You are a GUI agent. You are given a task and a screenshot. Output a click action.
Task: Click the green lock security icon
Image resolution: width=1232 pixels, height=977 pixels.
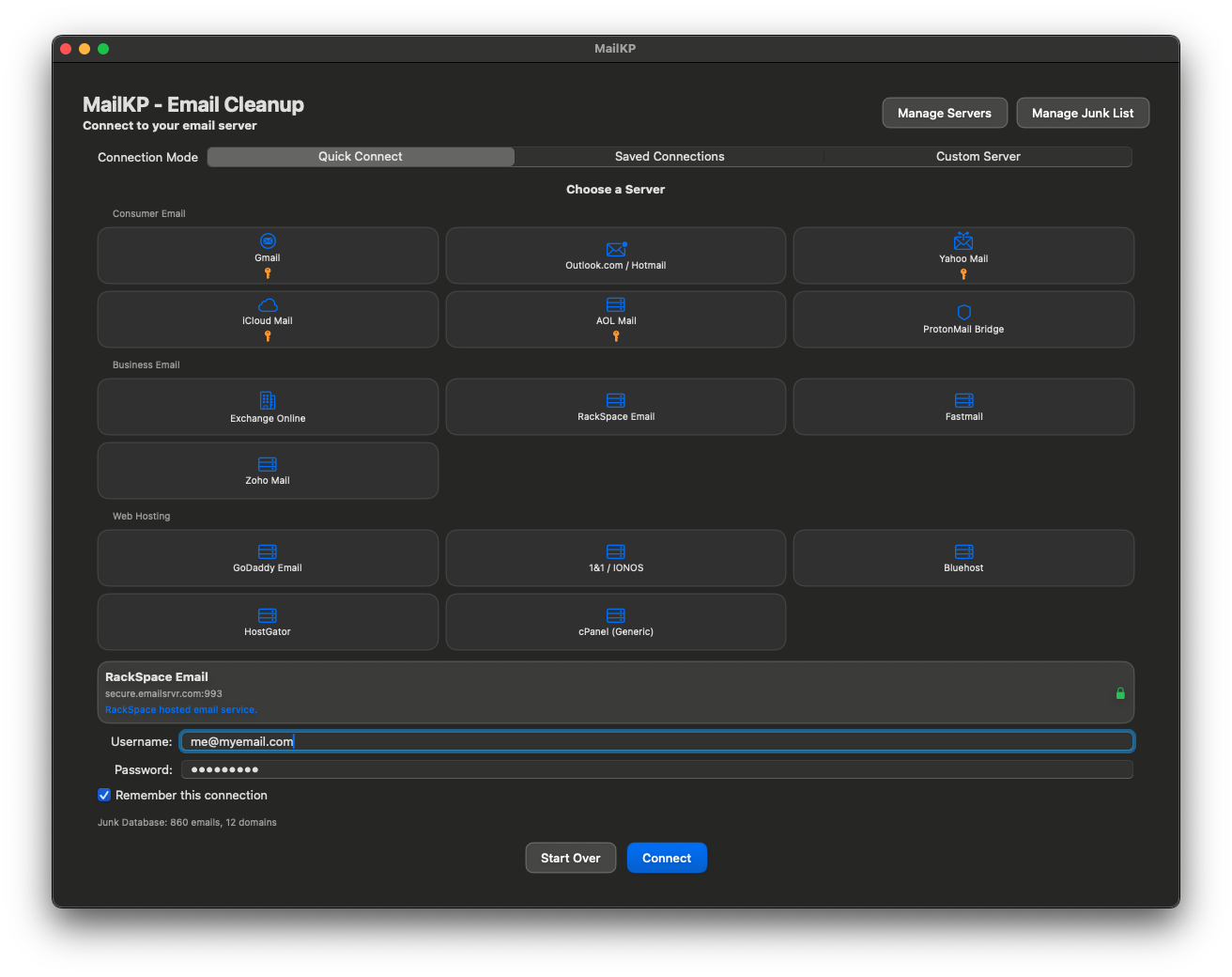point(1120,693)
